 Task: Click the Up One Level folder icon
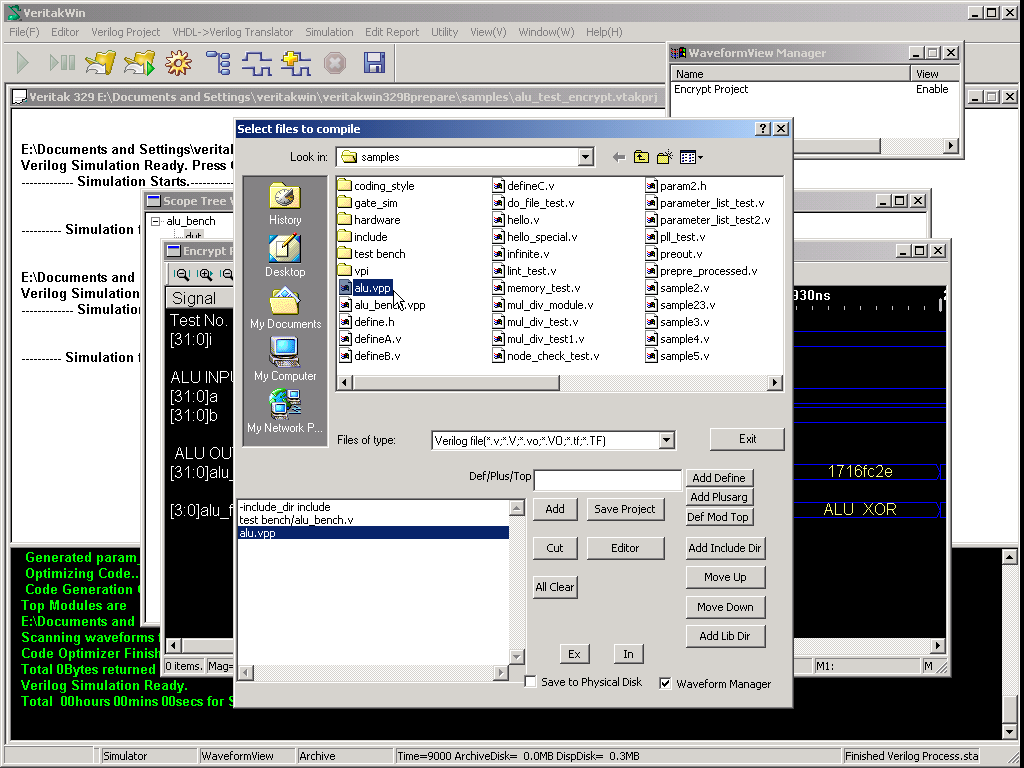(641, 157)
